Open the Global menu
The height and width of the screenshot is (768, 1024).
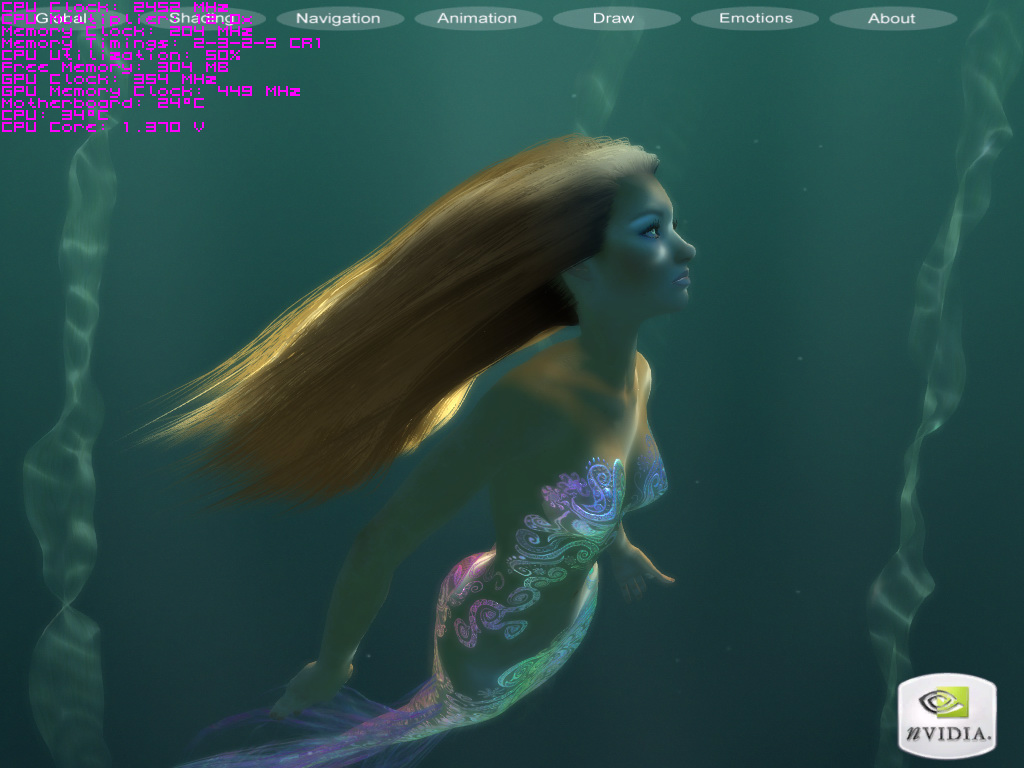(x=61, y=18)
